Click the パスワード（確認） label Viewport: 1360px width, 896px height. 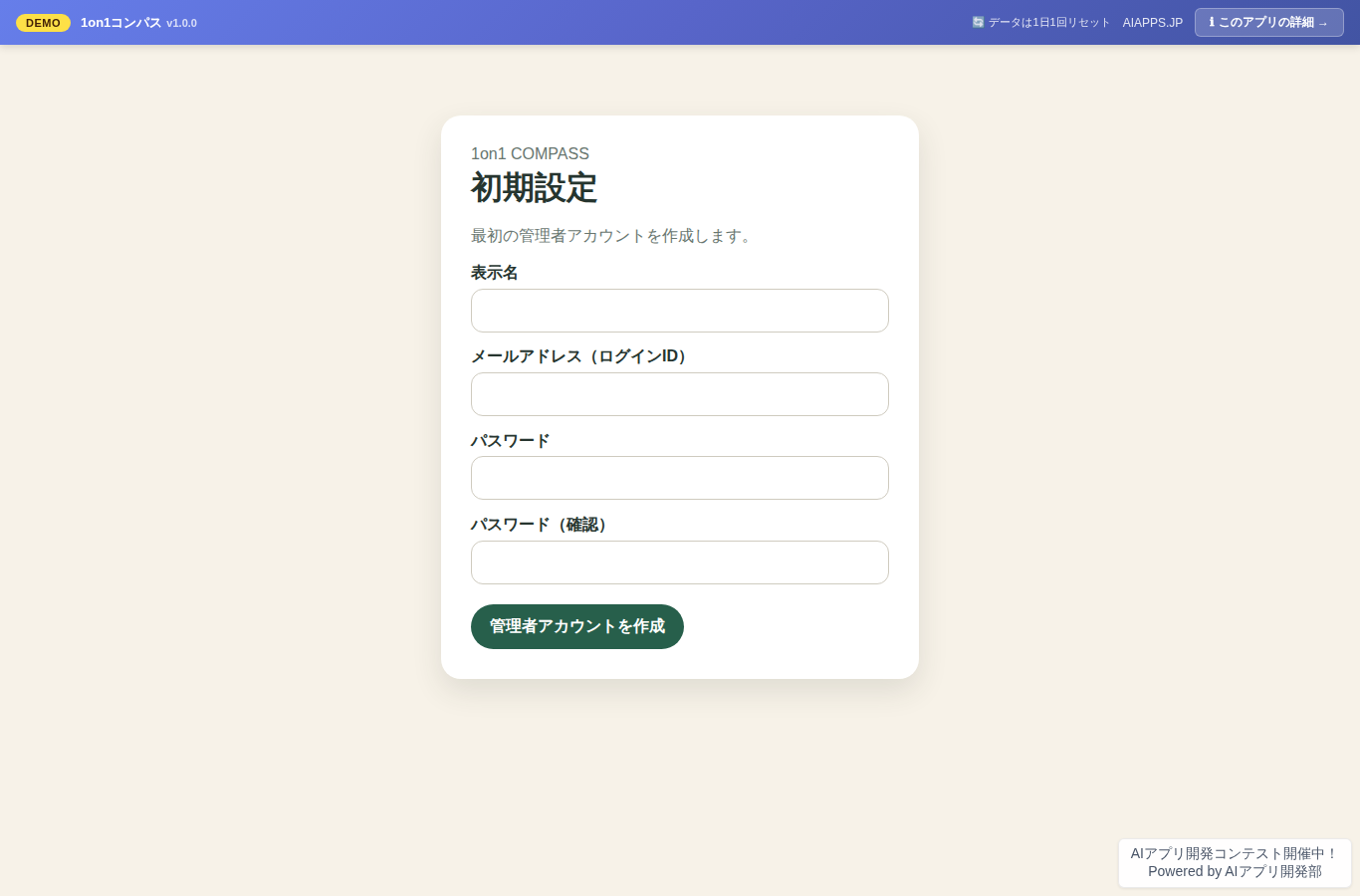(541, 525)
